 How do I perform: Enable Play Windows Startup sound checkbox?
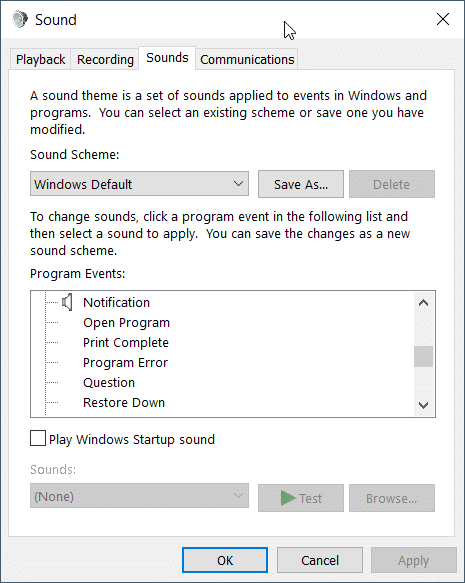(38, 438)
